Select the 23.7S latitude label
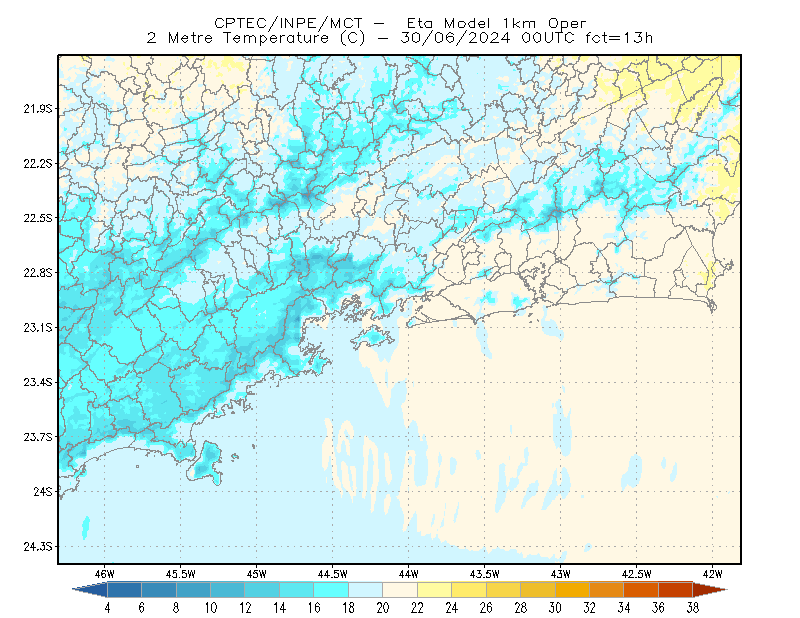Screen dimensions: 800x618 tap(38, 437)
